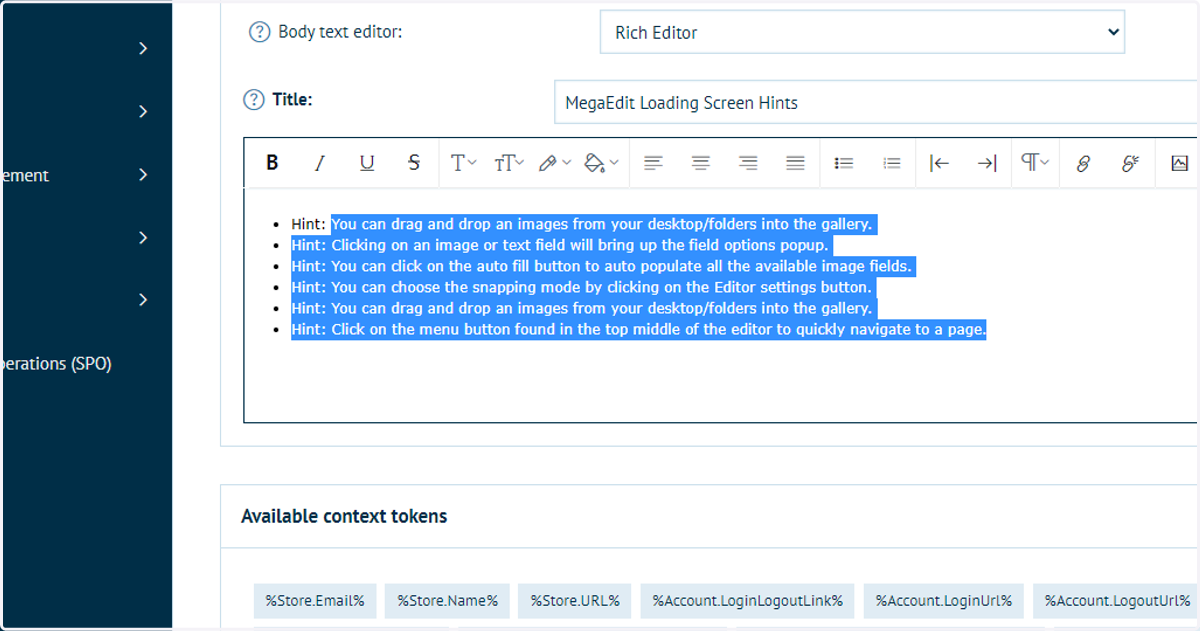Toggle the bulleted list
This screenshot has width=1200, height=631.
(844, 163)
